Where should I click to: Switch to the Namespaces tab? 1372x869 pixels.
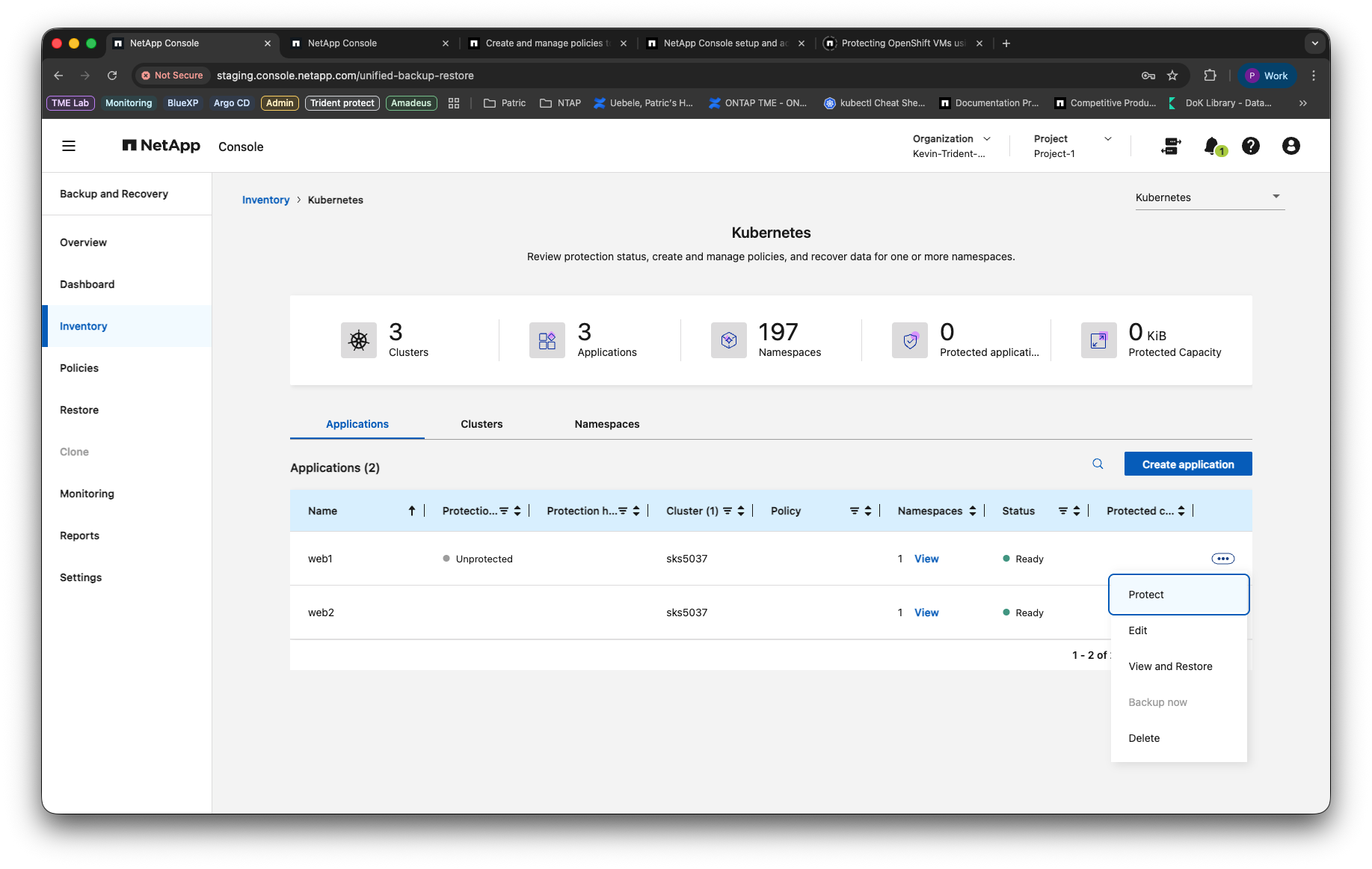607,424
